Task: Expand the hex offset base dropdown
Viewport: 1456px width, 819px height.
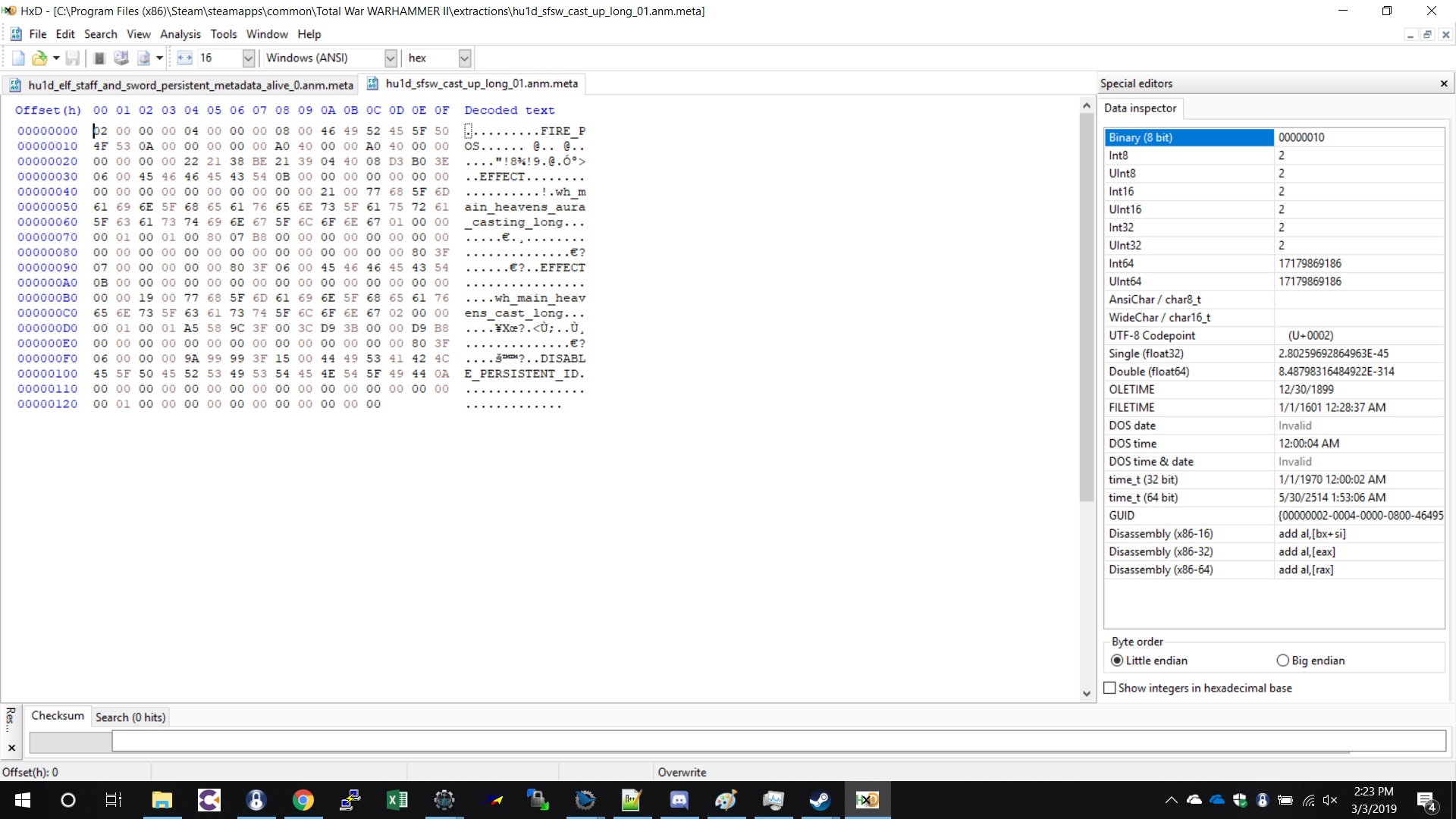Action: (x=465, y=58)
